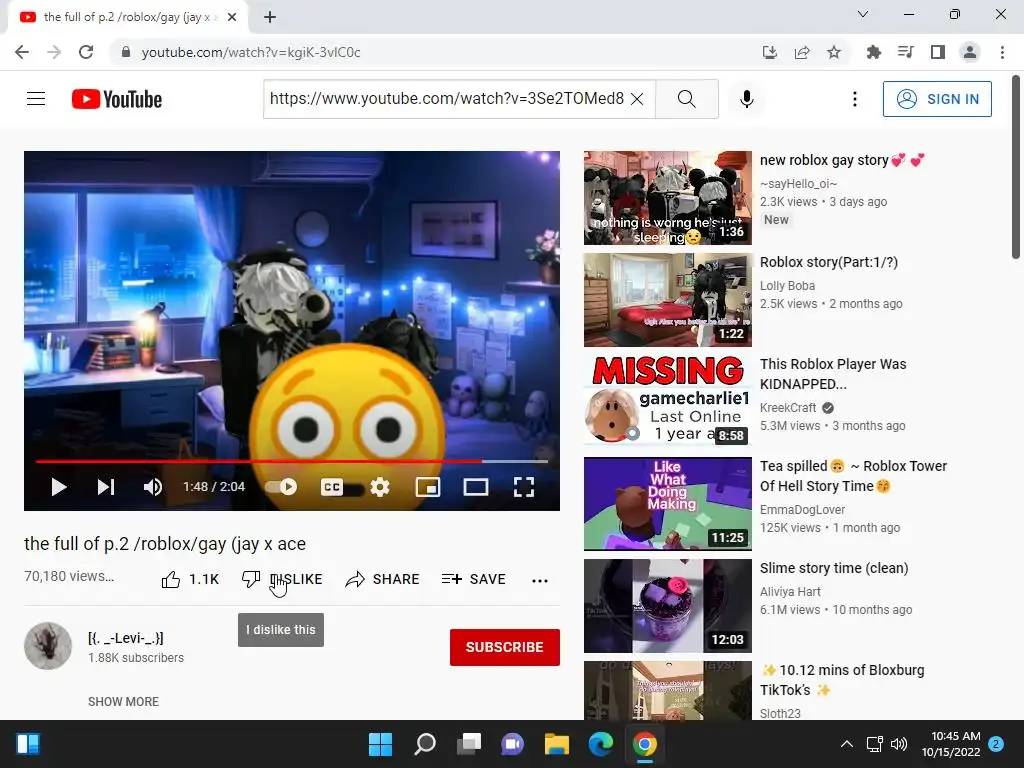Screen dimensions: 1024x768
Task: Save the video to a playlist
Action: pyautogui.click(x=473, y=579)
